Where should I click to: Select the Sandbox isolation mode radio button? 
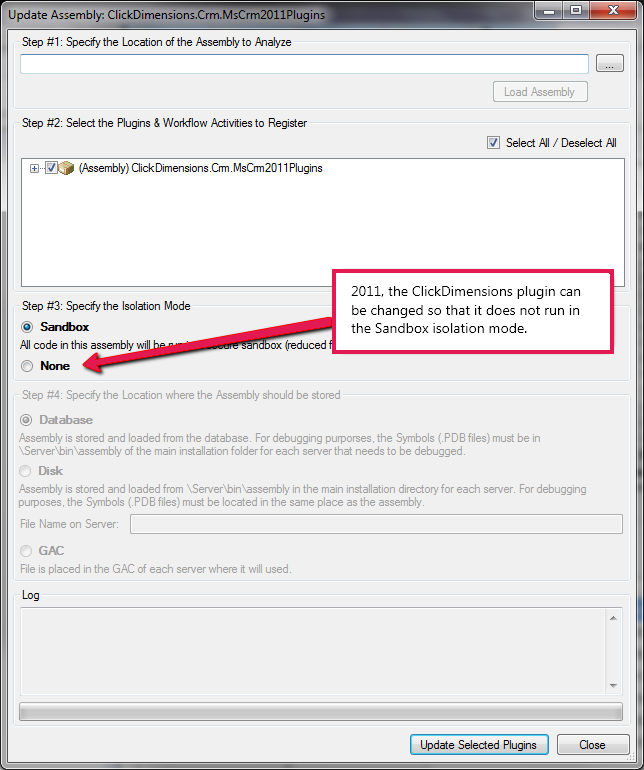tap(27, 327)
